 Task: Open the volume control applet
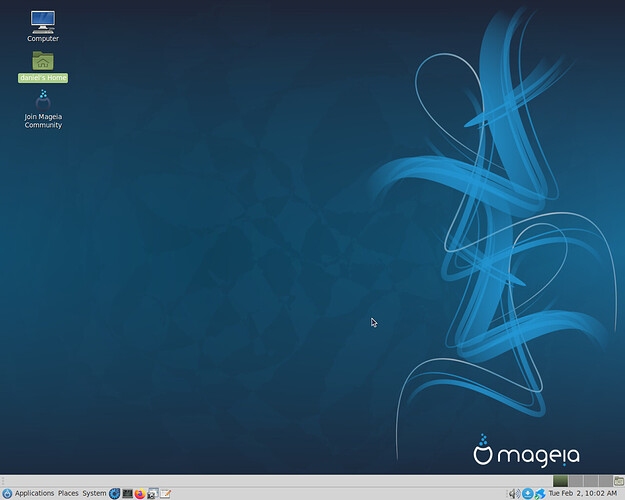pos(514,494)
